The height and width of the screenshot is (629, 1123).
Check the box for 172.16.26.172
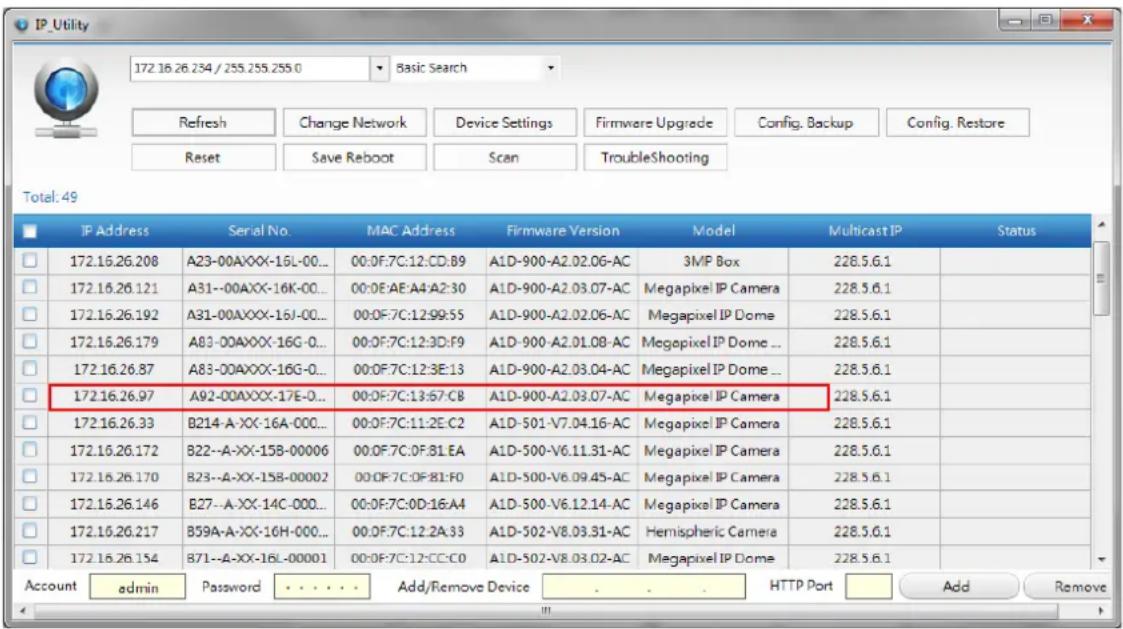[30, 450]
